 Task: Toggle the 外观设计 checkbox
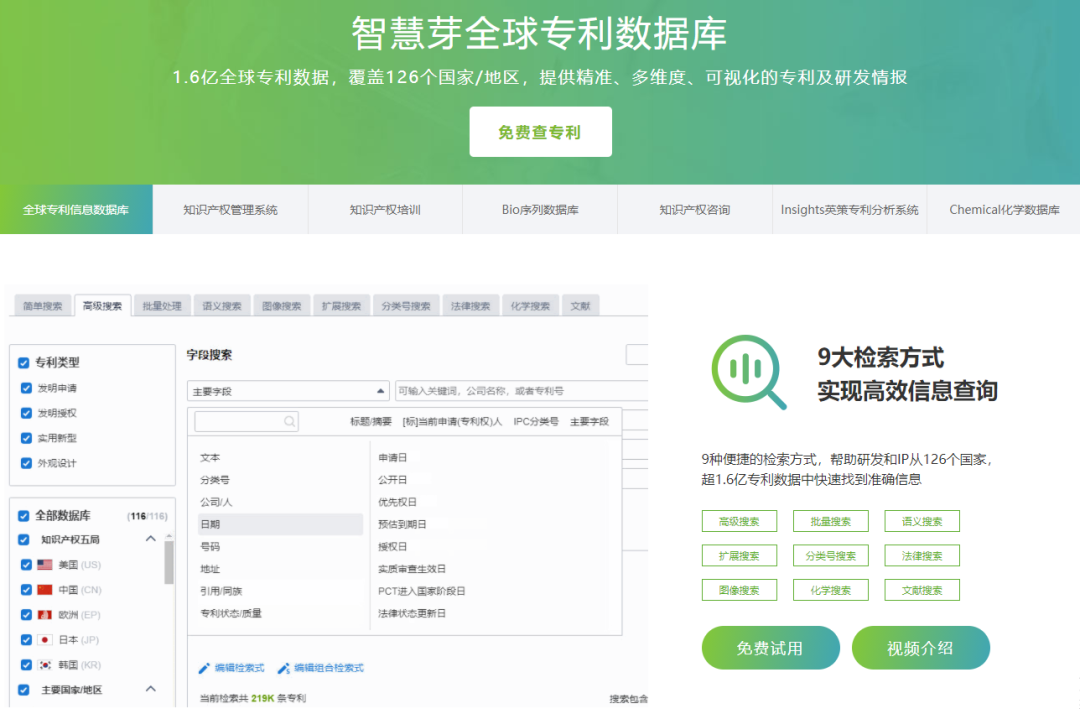26,463
